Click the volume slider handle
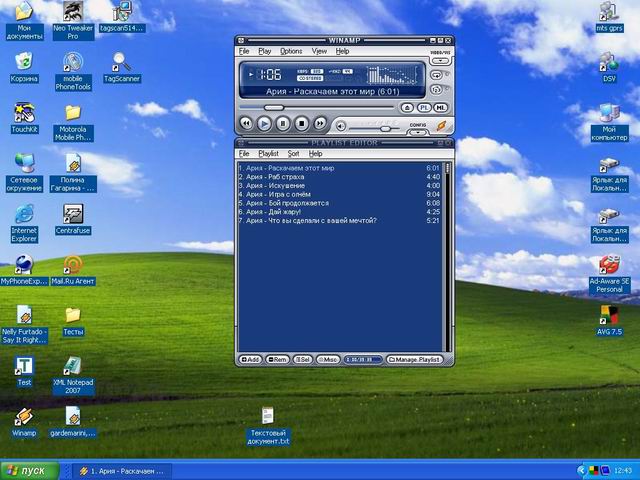The width and height of the screenshot is (640, 480). pyautogui.click(x=385, y=127)
